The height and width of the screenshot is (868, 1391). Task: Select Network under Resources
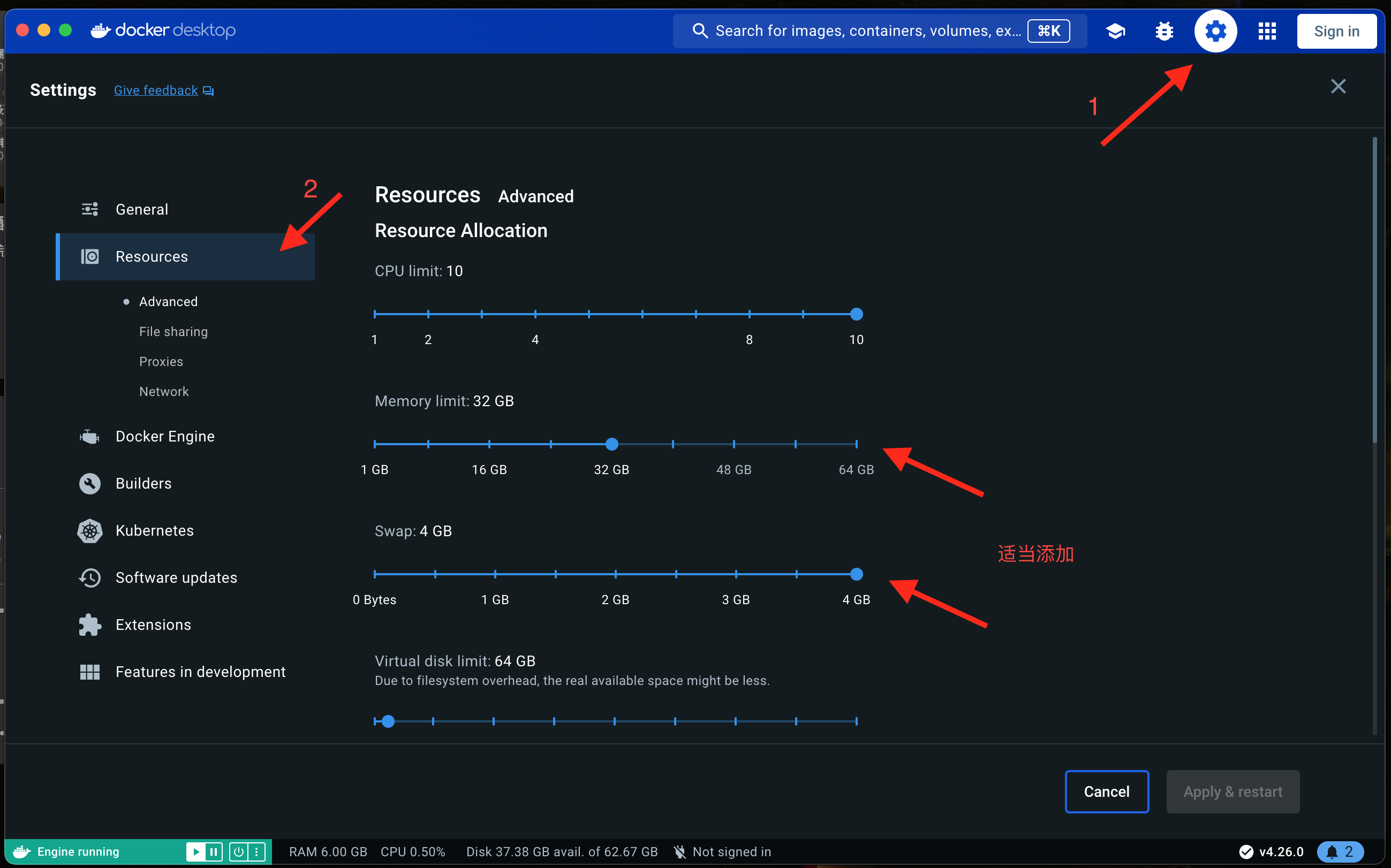point(164,392)
